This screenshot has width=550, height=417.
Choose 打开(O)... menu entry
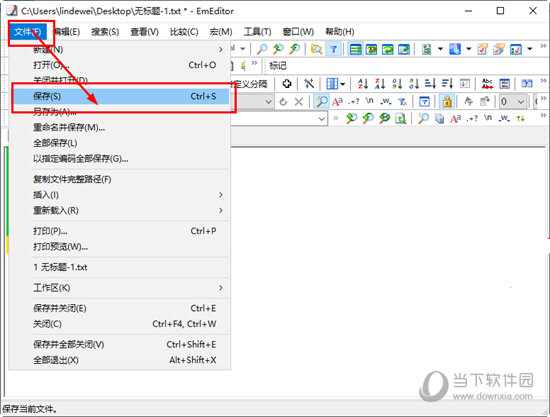coord(120,65)
